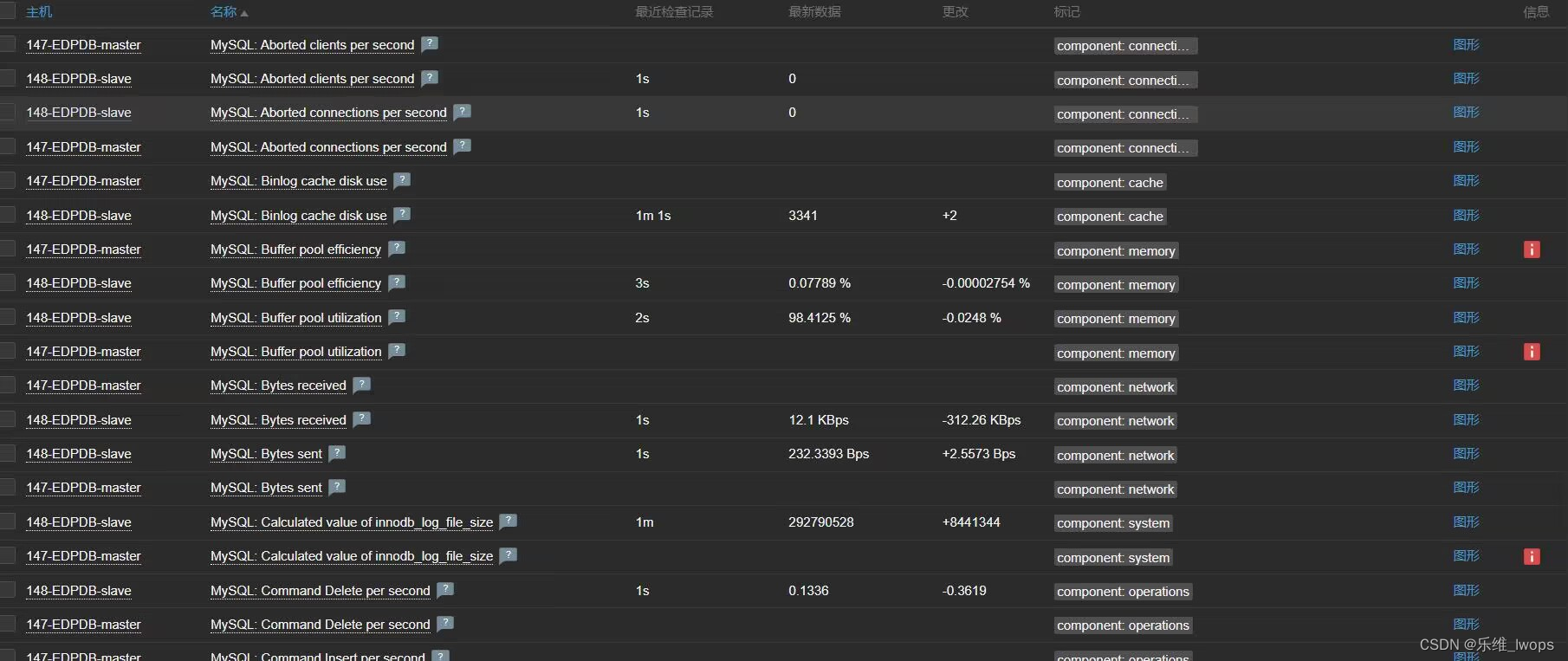Open help icon for 148-EDPDB-slave Bytes sent

pos(338,453)
